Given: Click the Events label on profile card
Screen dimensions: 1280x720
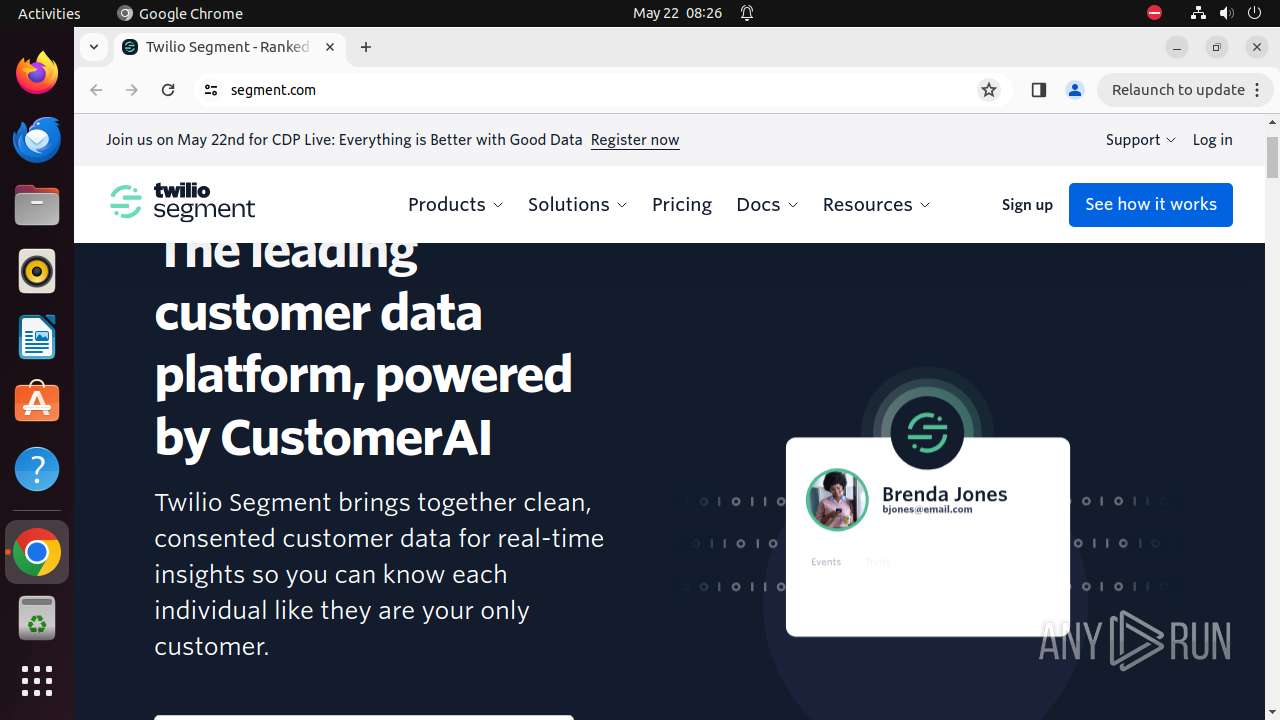Looking at the screenshot, I should click(826, 562).
